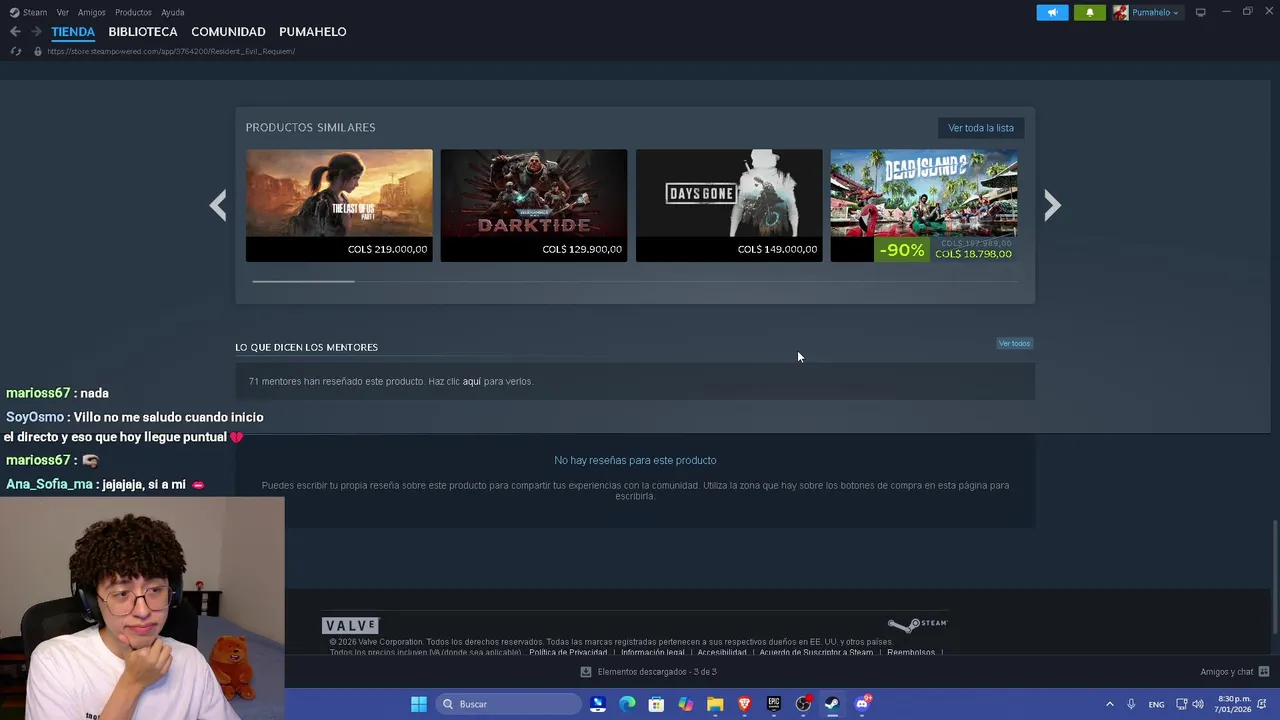Open the ENG language indicator
Screen dimensions: 1280x720
click(1156, 705)
